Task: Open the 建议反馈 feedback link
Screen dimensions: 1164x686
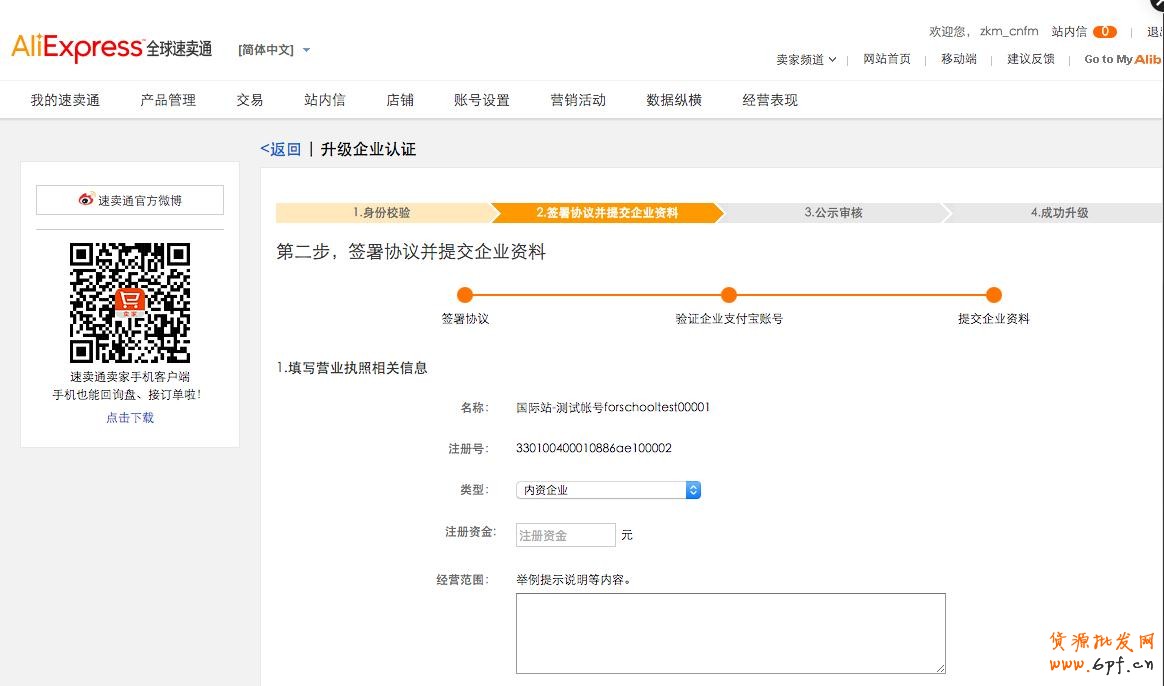Action: click(x=1030, y=60)
